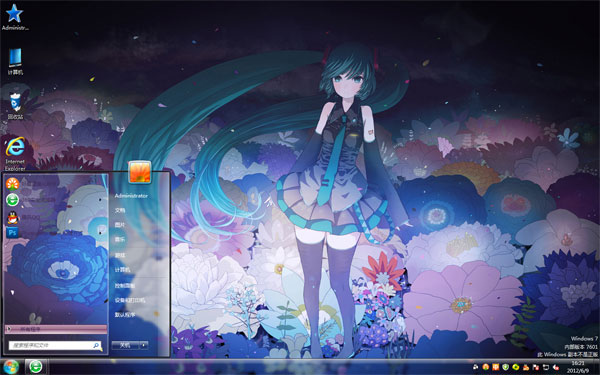Click the monitor display tray icon
The image size is (600, 375).
(546, 367)
